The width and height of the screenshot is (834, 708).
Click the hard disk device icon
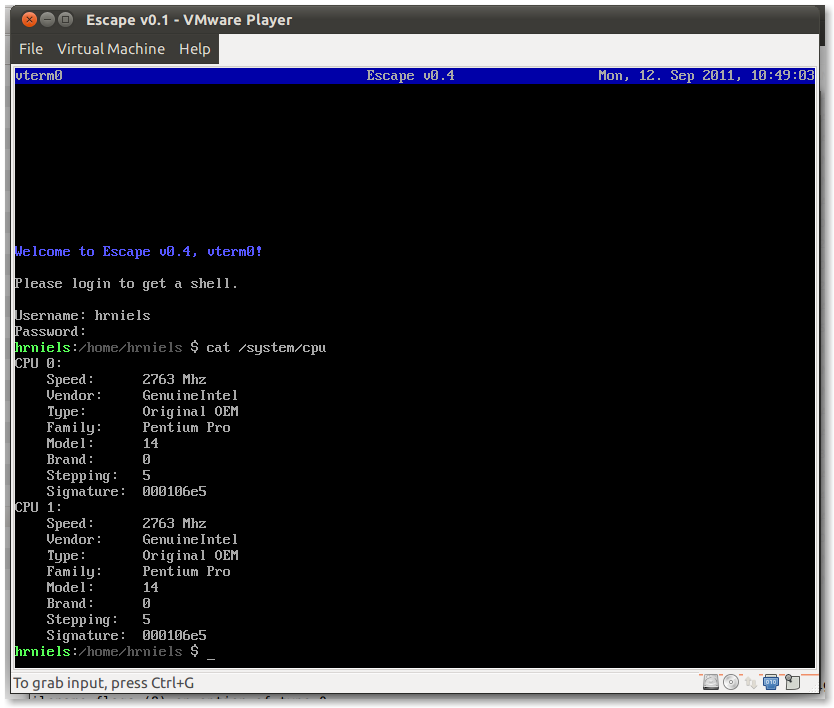pyautogui.click(x=711, y=682)
